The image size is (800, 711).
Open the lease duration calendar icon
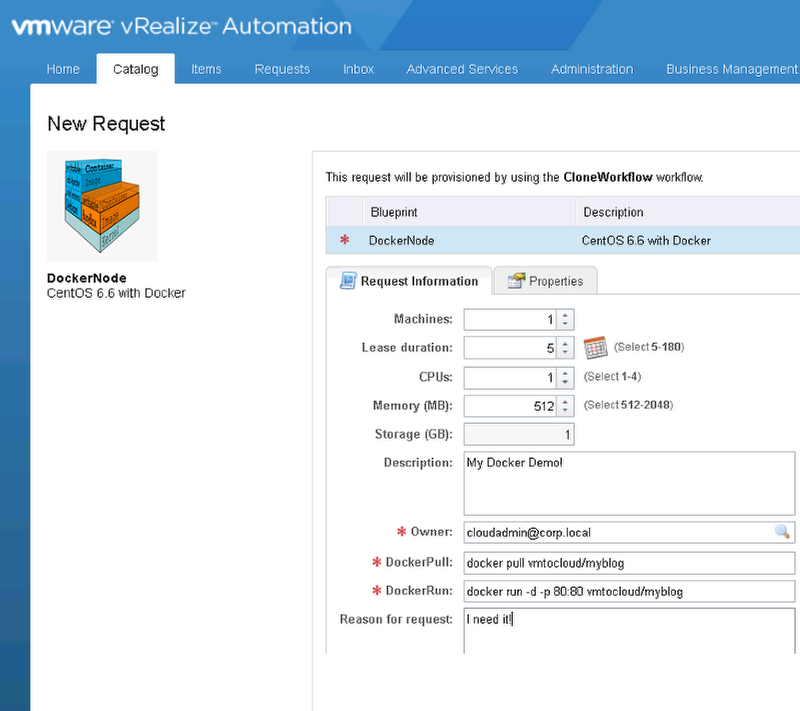pos(595,347)
